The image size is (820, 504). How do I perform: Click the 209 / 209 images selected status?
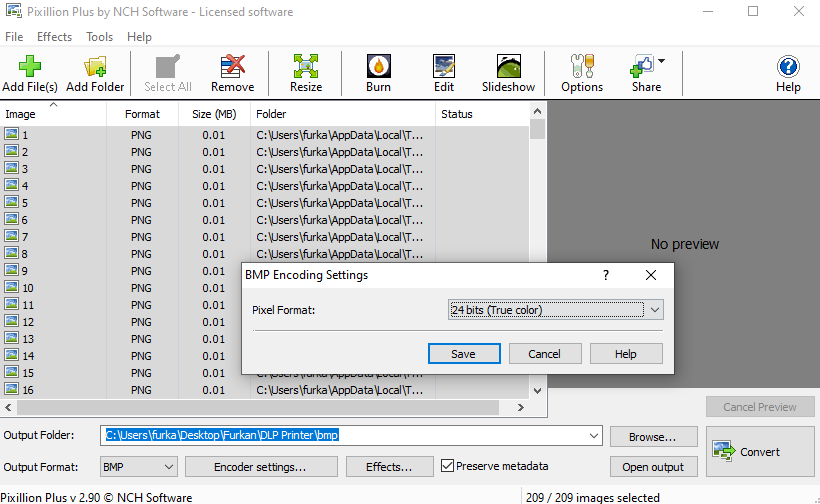click(x=593, y=497)
